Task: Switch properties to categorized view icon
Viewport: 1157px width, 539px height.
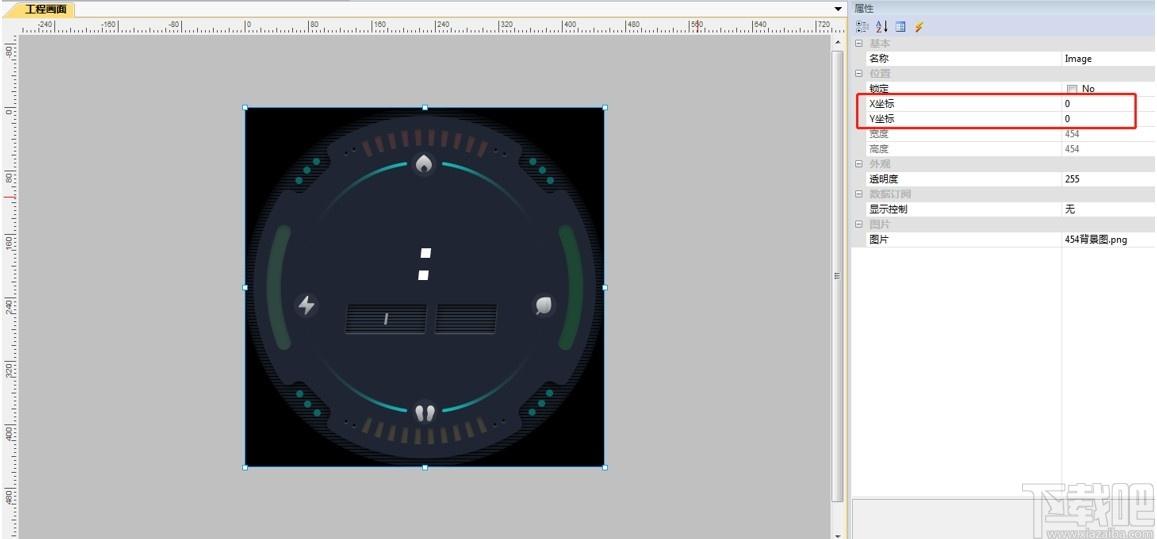Action: point(862,27)
